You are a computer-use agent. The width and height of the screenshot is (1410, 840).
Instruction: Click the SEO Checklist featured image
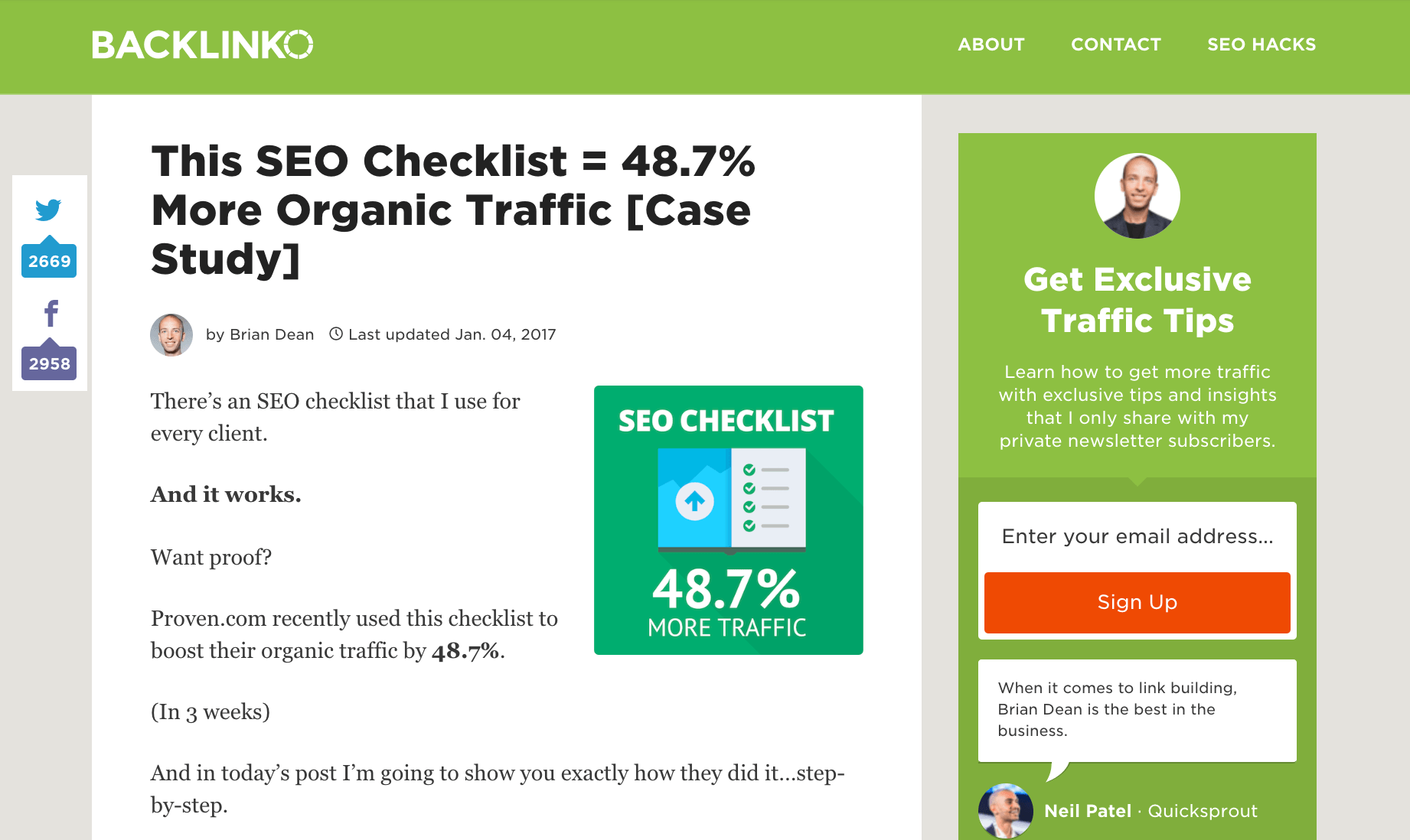click(x=728, y=520)
